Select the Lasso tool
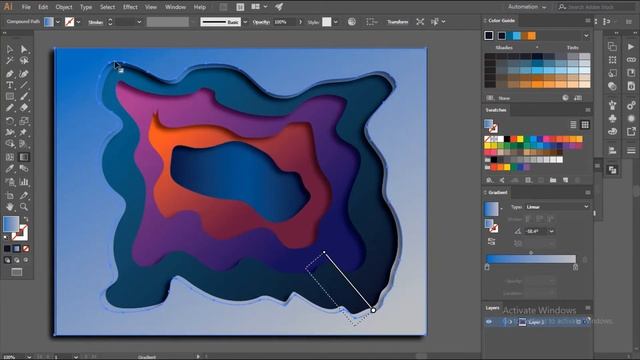The width and height of the screenshot is (640, 360). point(24,61)
